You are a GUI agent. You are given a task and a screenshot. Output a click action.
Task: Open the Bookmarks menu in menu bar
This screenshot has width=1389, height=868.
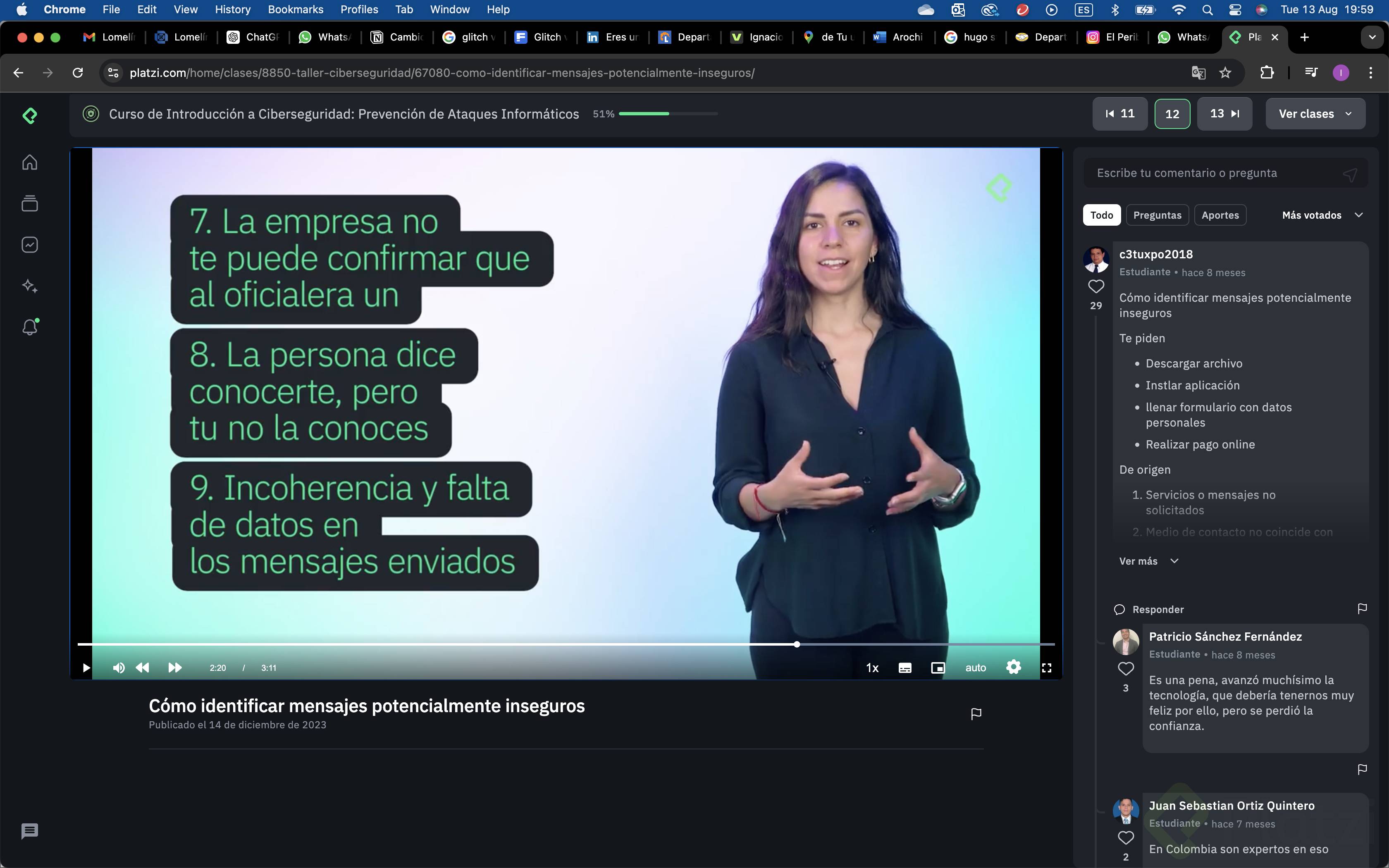click(x=295, y=9)
